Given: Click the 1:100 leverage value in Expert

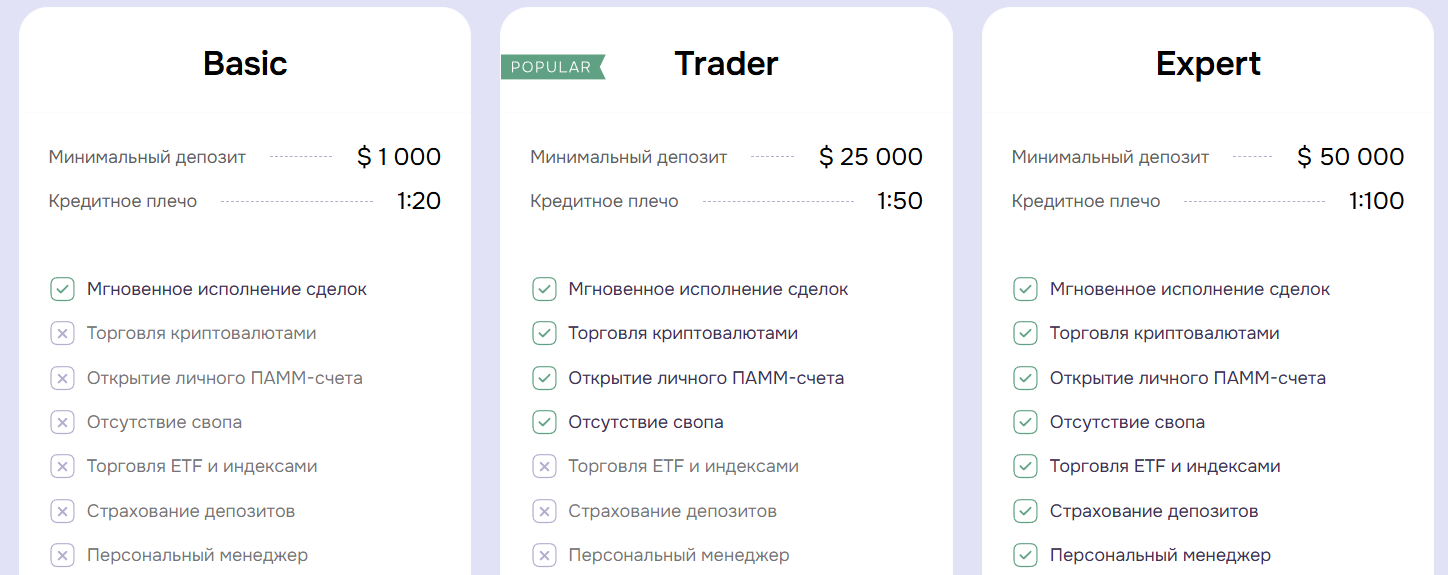Looking at the screenshot, I should (1376, 201).
